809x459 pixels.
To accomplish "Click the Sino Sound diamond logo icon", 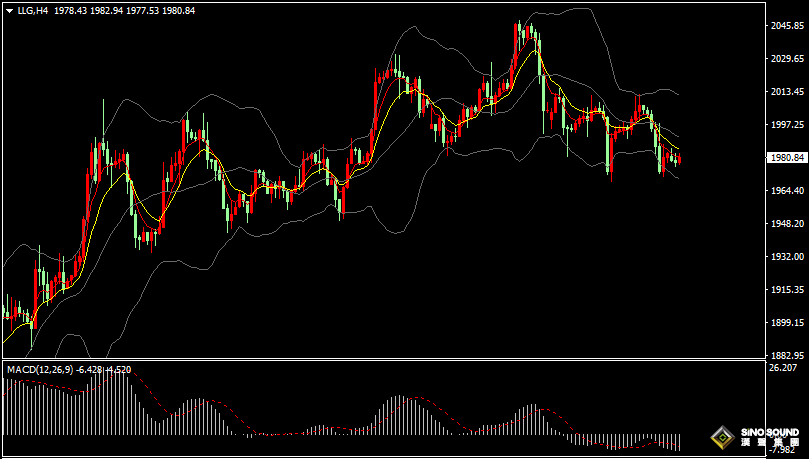I will pos(723,437).
